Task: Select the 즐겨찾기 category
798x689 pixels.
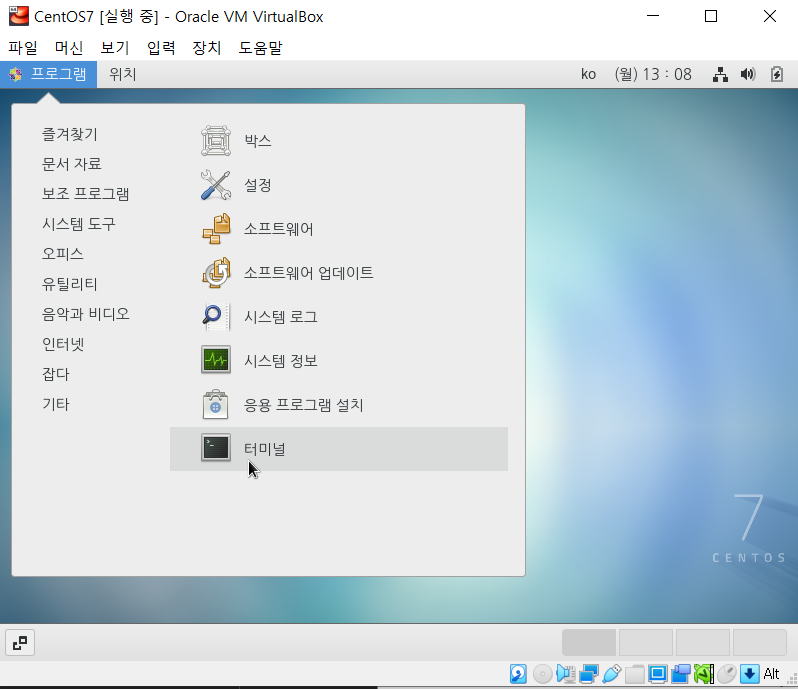Action: 70,134
